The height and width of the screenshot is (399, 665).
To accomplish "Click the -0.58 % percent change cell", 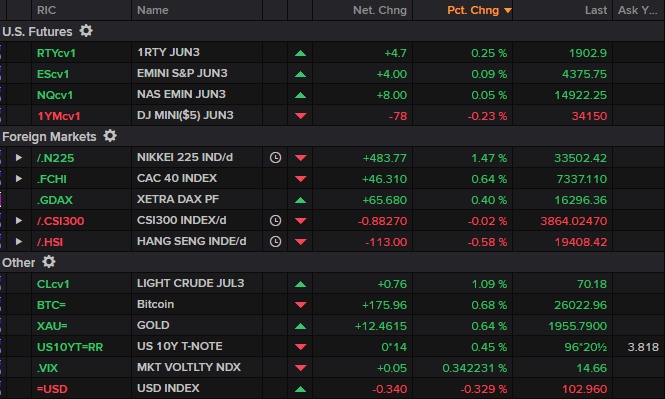I will point(487,242).
